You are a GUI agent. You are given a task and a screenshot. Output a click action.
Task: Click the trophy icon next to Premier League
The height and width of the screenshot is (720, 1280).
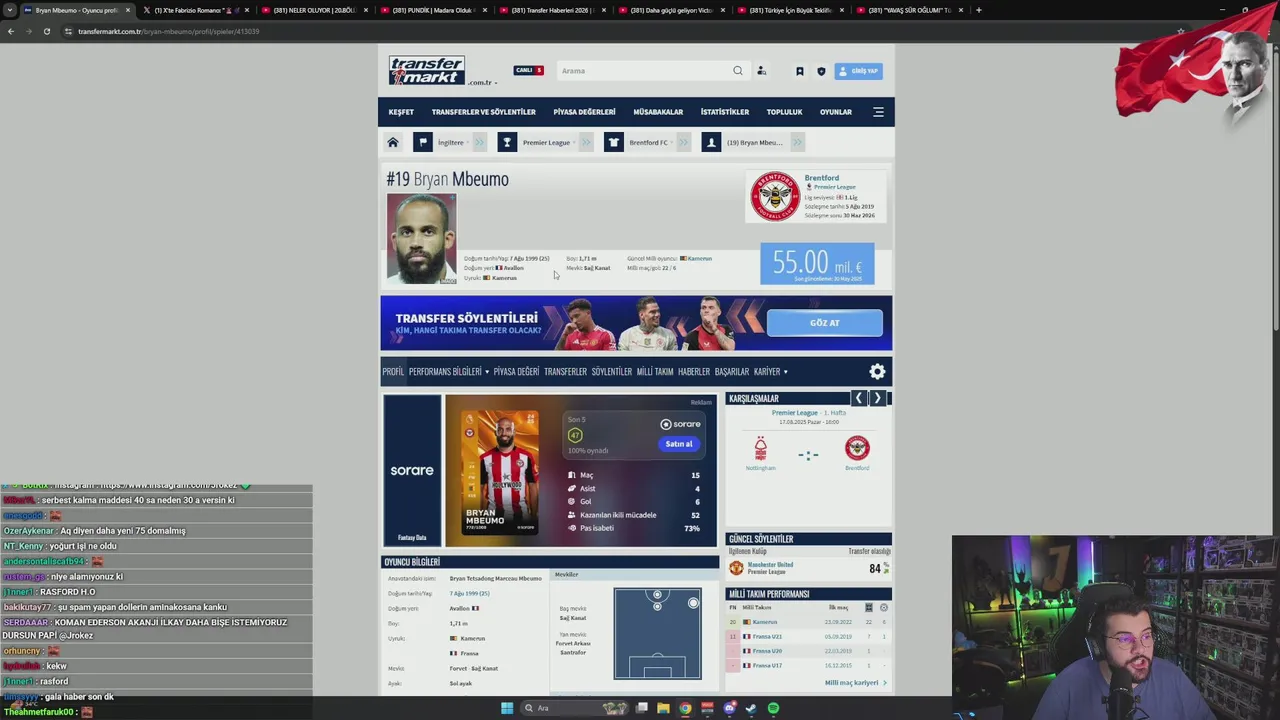pos(507,142)
